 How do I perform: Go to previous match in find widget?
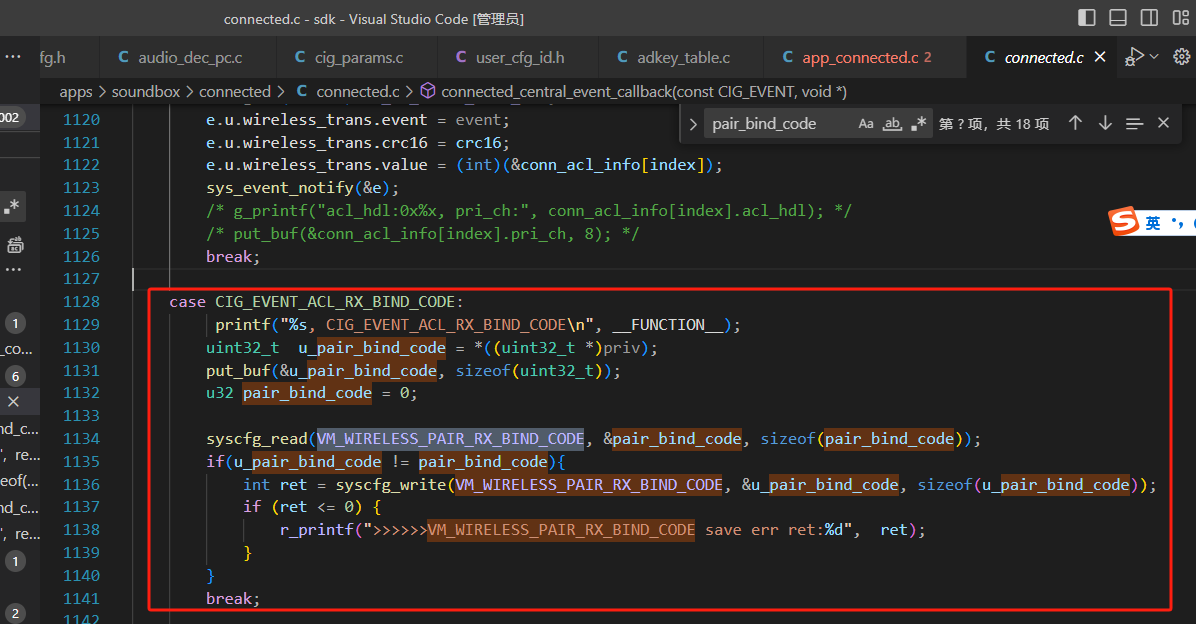1075,123
